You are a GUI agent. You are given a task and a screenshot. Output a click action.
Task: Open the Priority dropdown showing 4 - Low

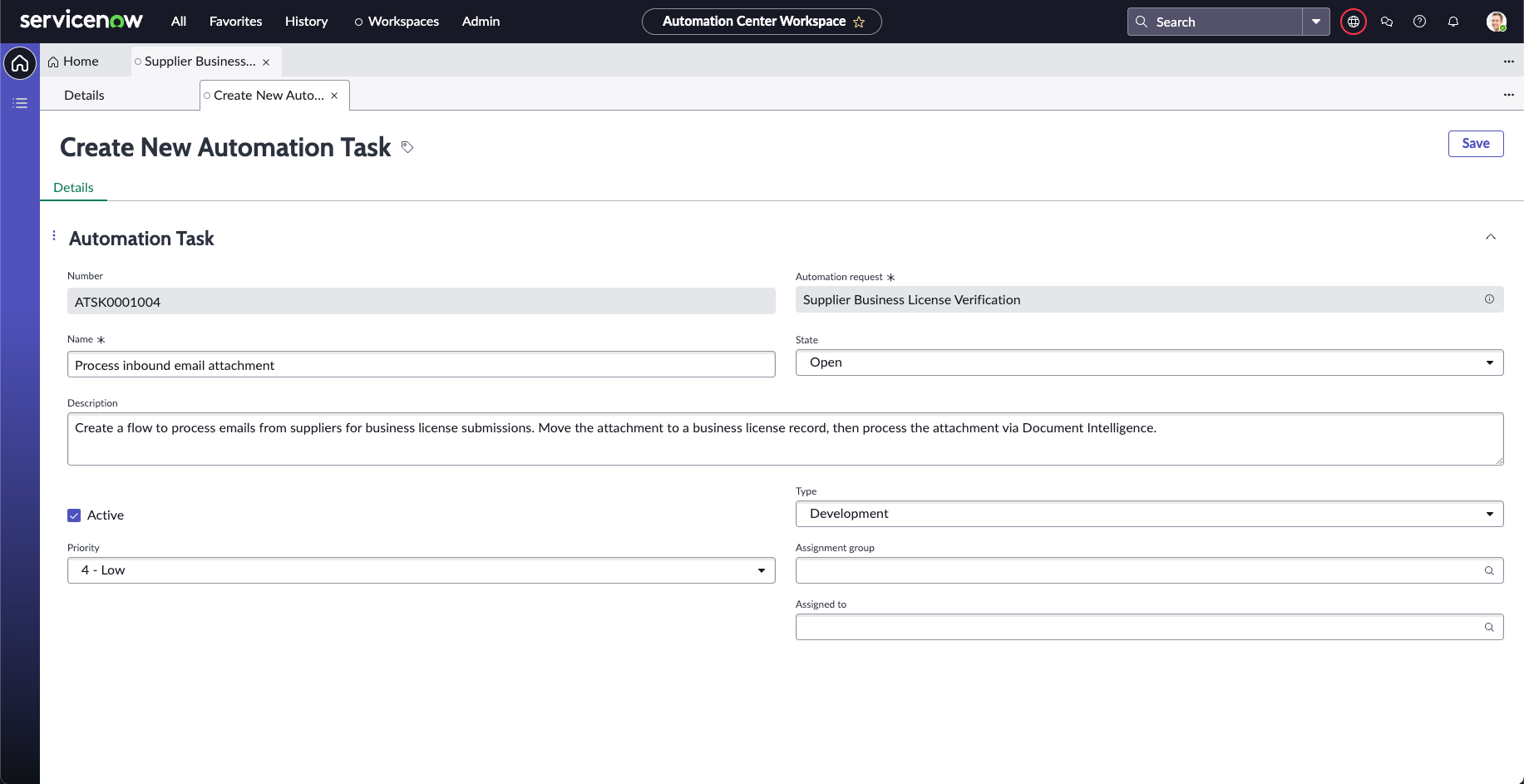[421, 570]
